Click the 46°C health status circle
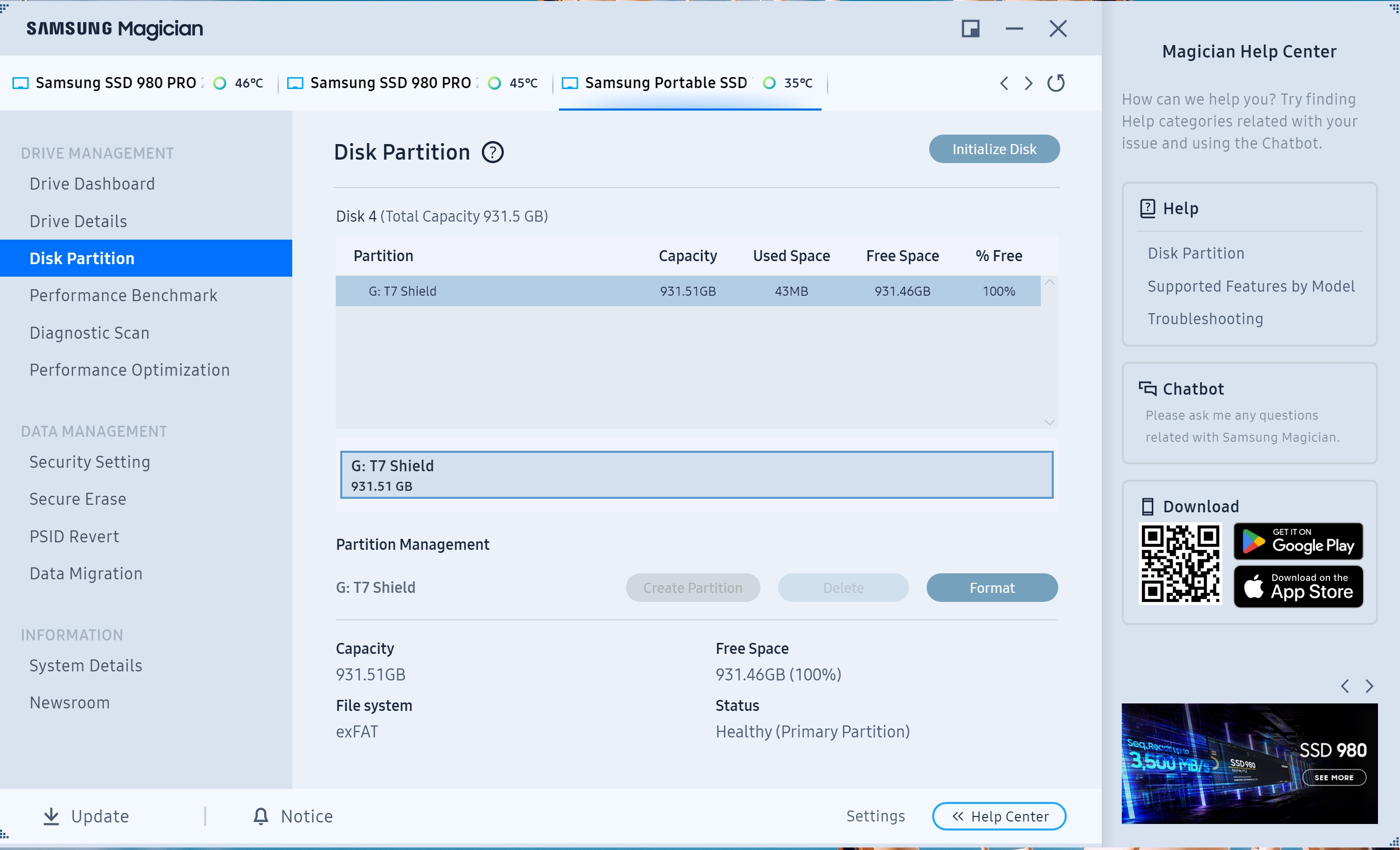This screenshot has height=850, width=1400. point(219,83)
